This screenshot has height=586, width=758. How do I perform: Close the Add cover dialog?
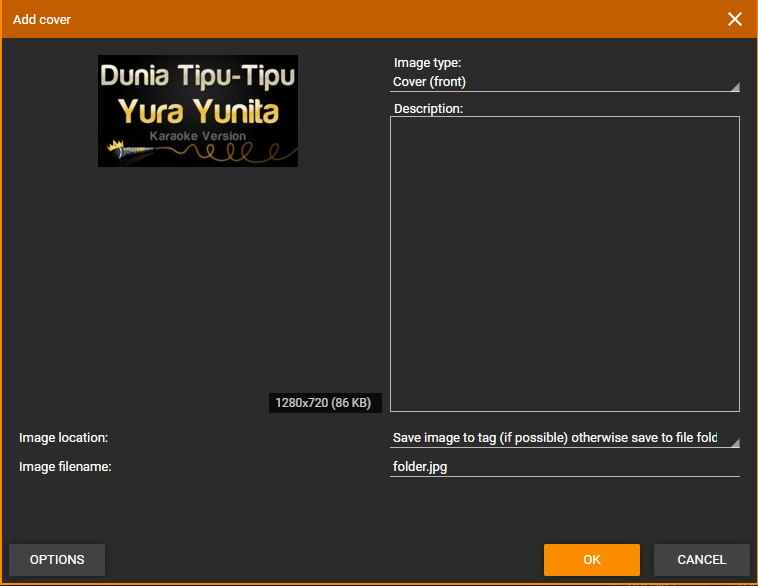point(735,19)
